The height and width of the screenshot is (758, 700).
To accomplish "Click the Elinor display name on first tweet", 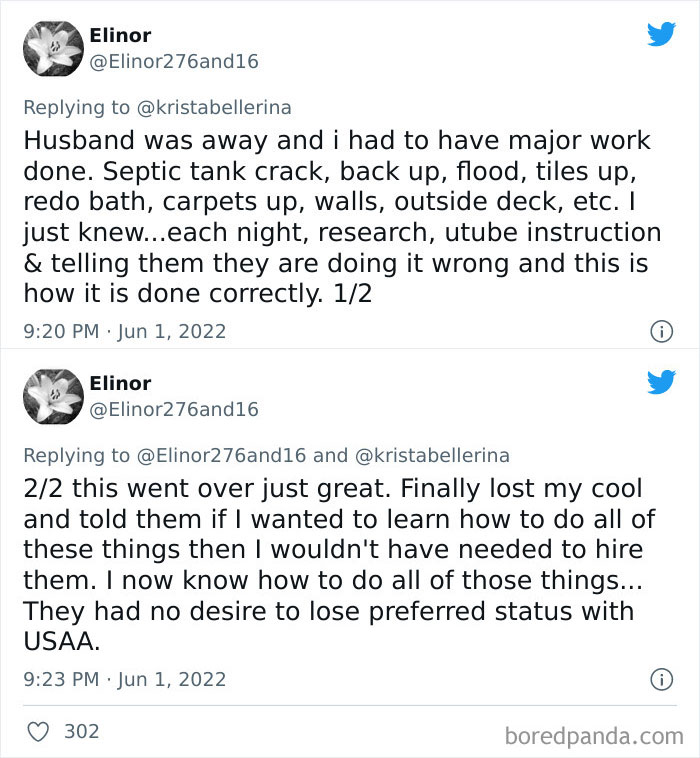I will (120, 37).
